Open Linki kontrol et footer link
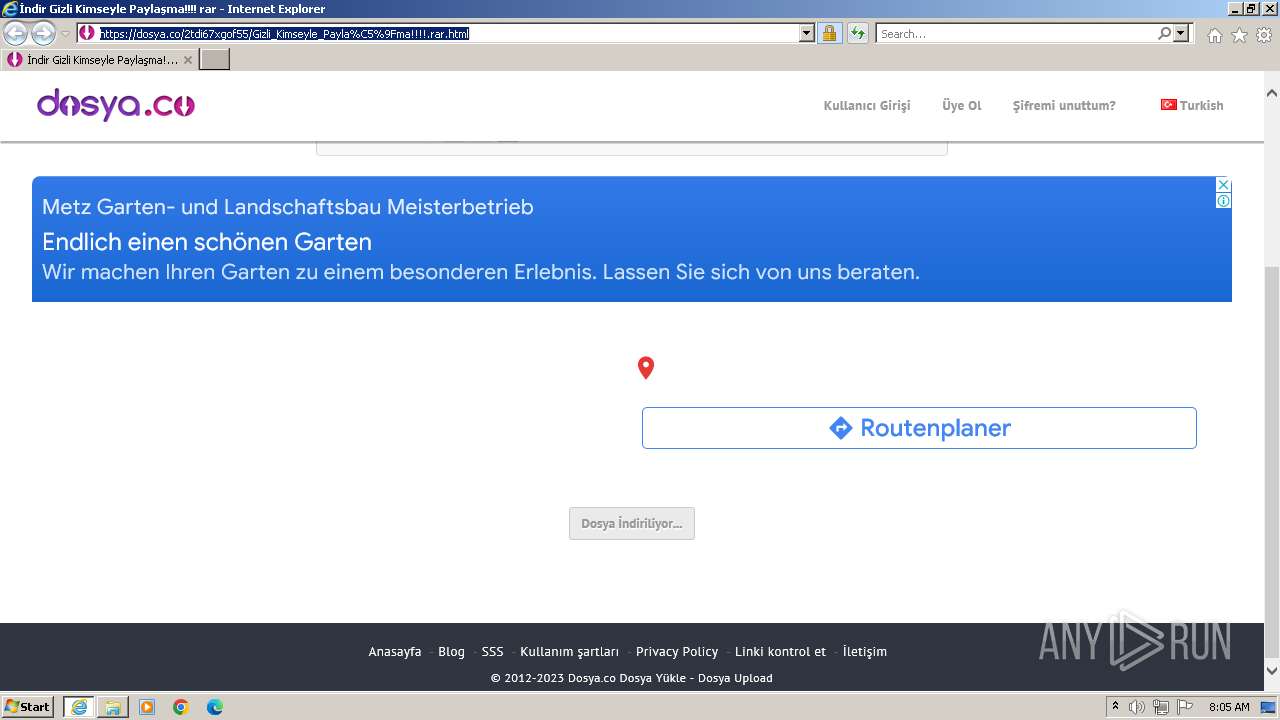Screen dimensions: 1280x720 pyautogui.click(x=780, y=651)
